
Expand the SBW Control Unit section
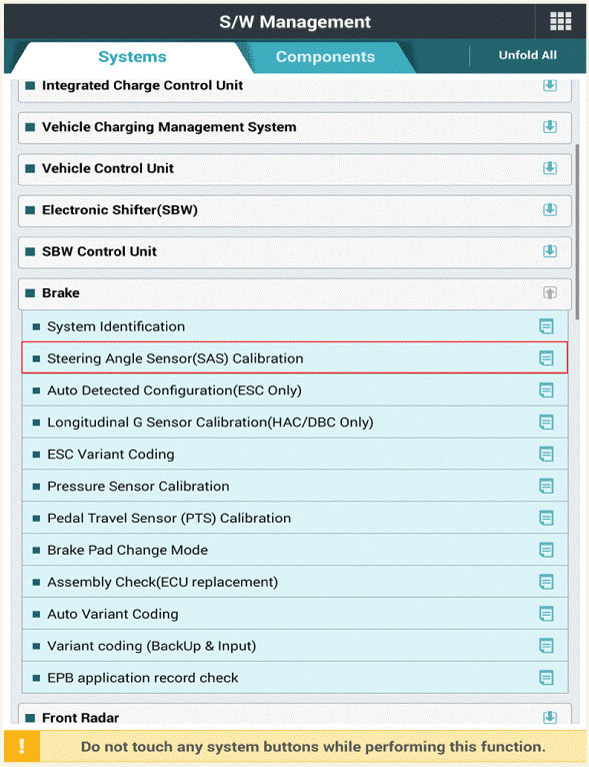pos(550,251)
